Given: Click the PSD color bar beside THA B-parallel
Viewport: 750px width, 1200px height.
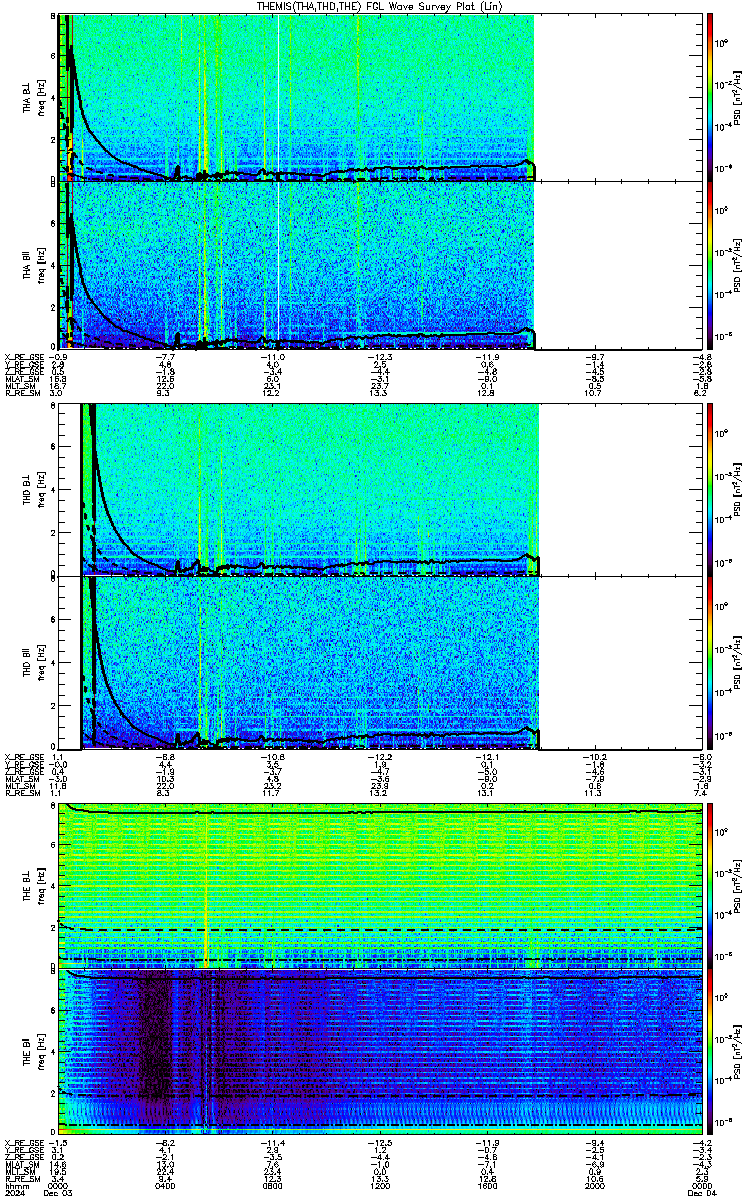Looking at the screenshot, I should click(710, 264).
